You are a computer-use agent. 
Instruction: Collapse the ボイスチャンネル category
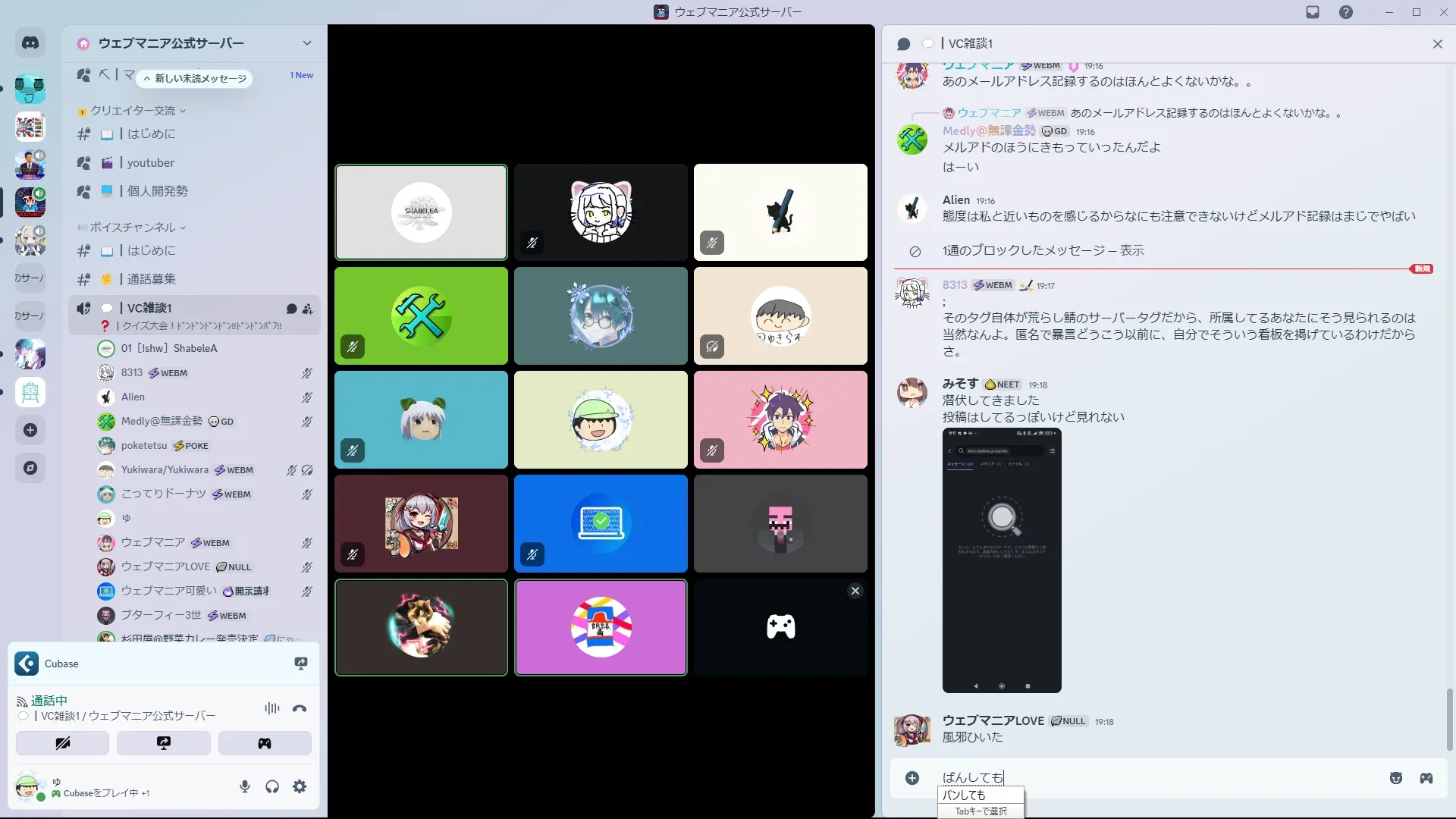point(133,227)
